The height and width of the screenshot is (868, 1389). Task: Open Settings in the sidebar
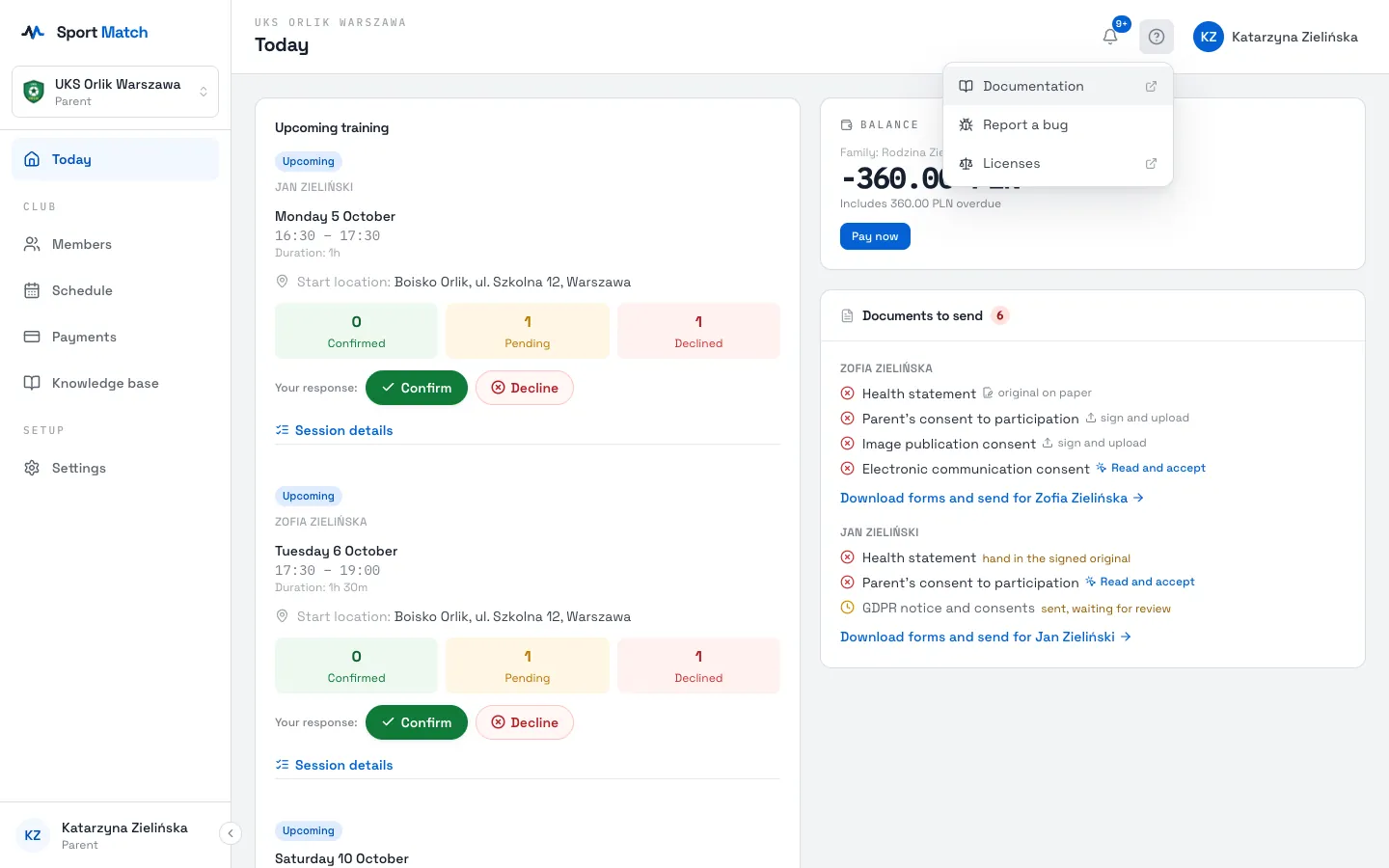[115, 468]
